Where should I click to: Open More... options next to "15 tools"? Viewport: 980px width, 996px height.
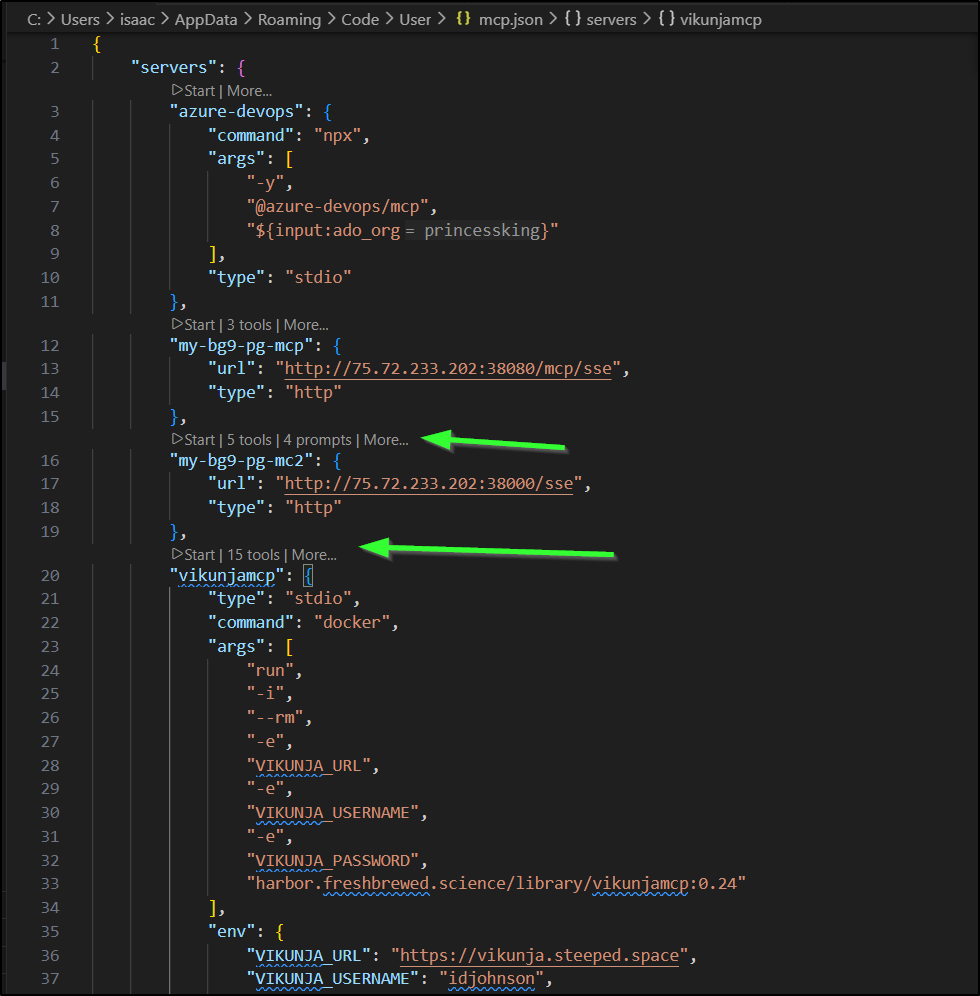314,555
